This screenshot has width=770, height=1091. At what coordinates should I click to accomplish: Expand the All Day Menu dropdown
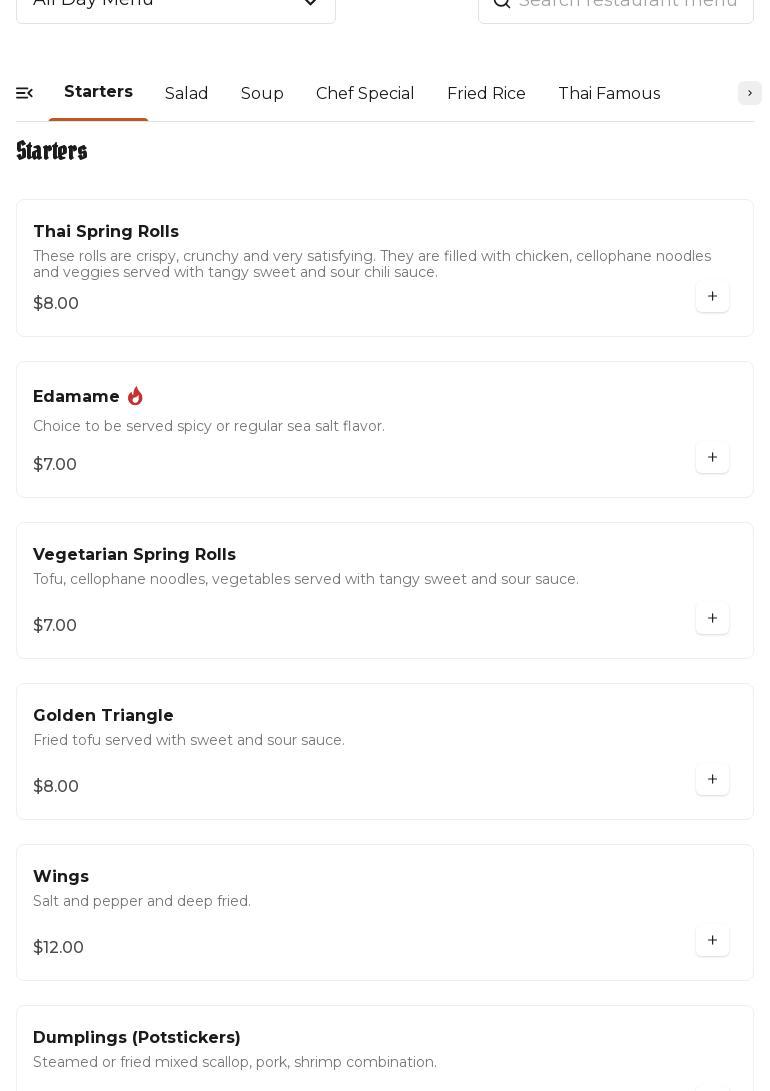pos(176,6)
